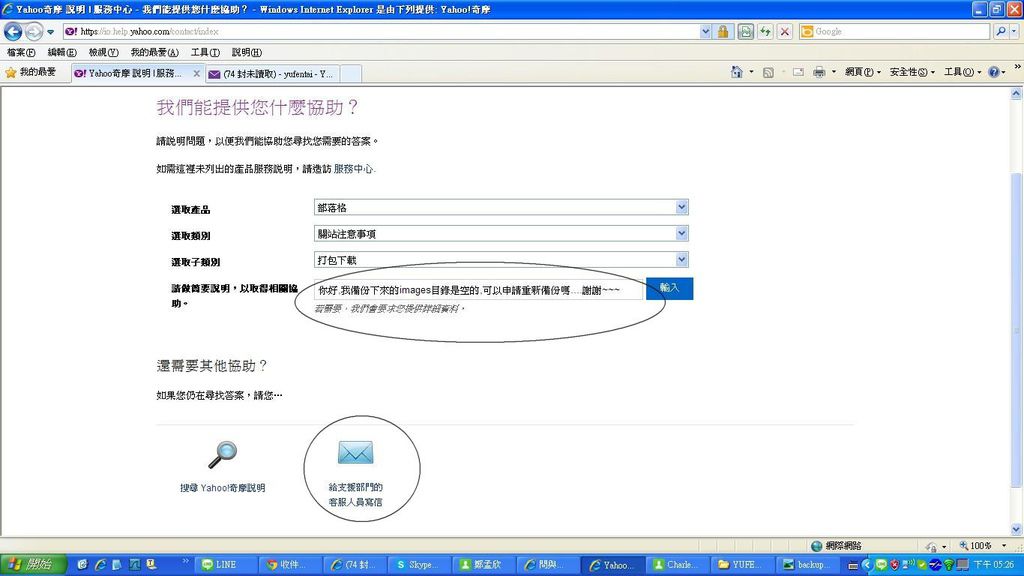The height and width of the screenshot is (576, 1024).
Task: Expand the Print options dropdown arrow
Action: pos(834,72)
